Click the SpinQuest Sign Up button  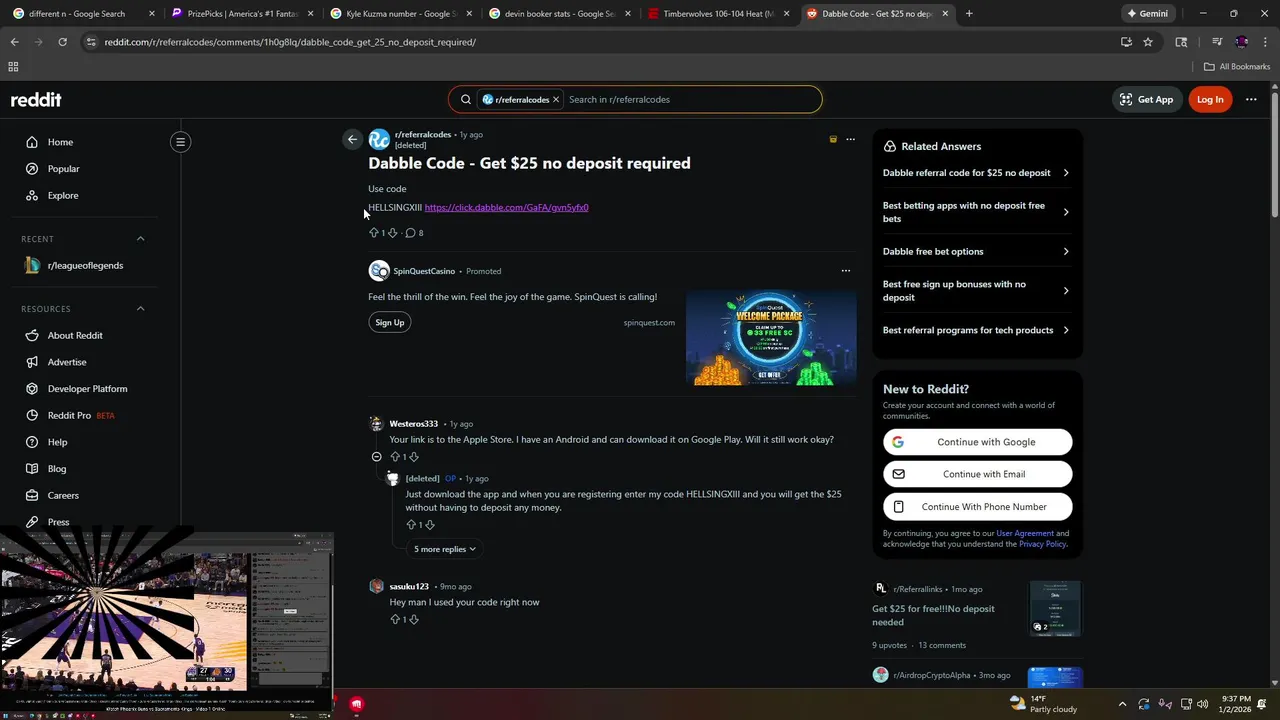(390, 322)
